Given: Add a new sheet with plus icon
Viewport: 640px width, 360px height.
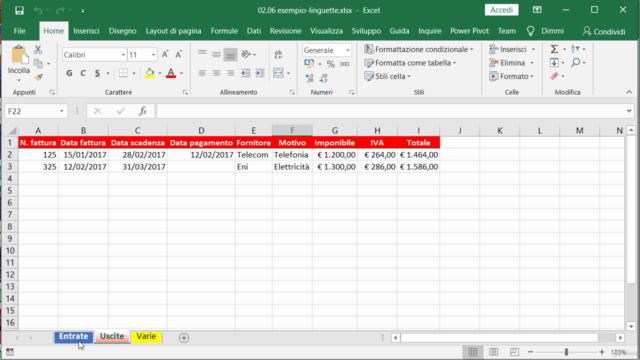Looking at the screenshot, I should (184, 338).
